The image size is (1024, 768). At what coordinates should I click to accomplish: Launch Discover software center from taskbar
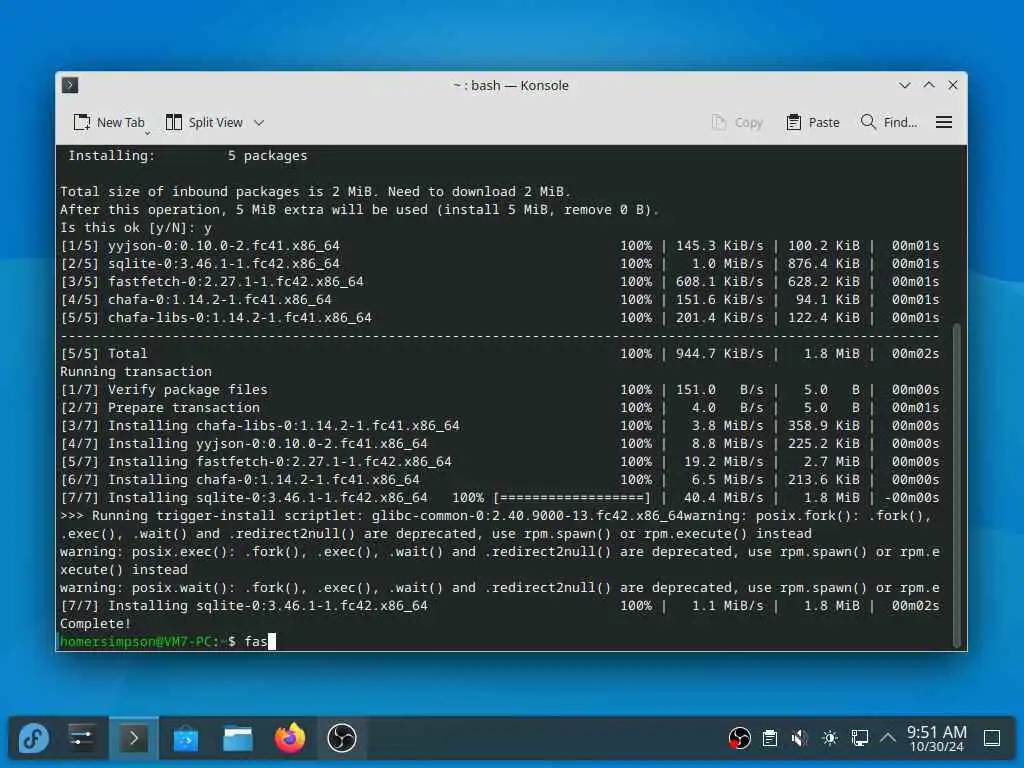coord(185,739)
